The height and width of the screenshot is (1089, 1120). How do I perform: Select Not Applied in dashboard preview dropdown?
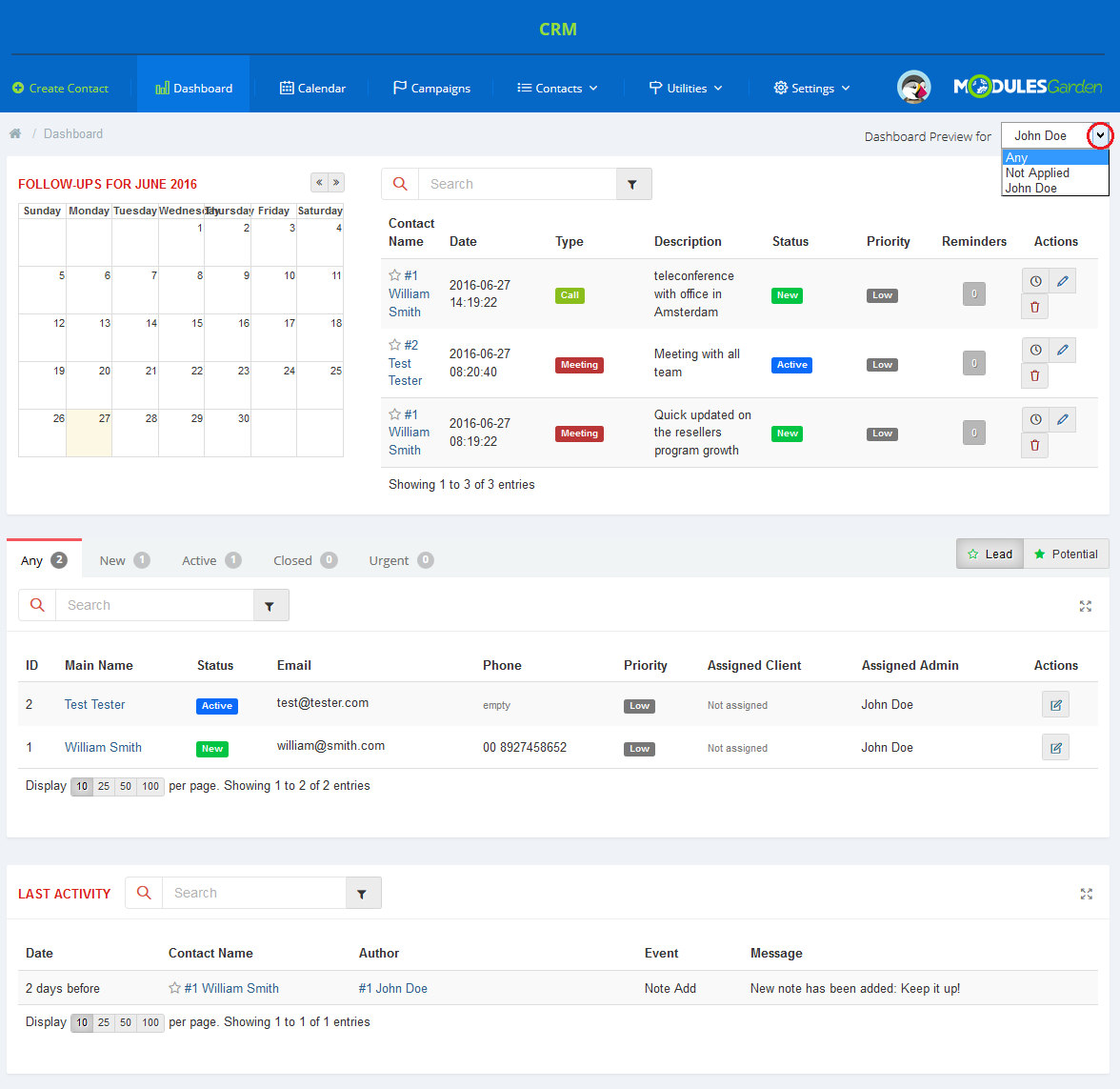coord(1055,173)
